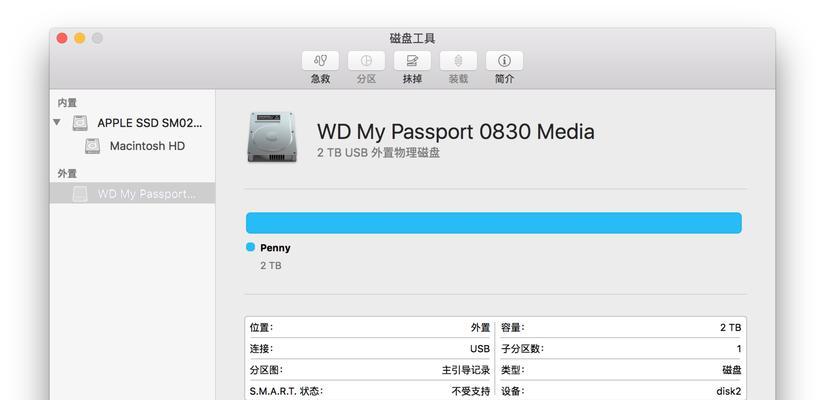Image resolution: width=825 pixels, height=400 pixels.
Task: Click the Penny partition name label
Action: click(x=275, y=247)
